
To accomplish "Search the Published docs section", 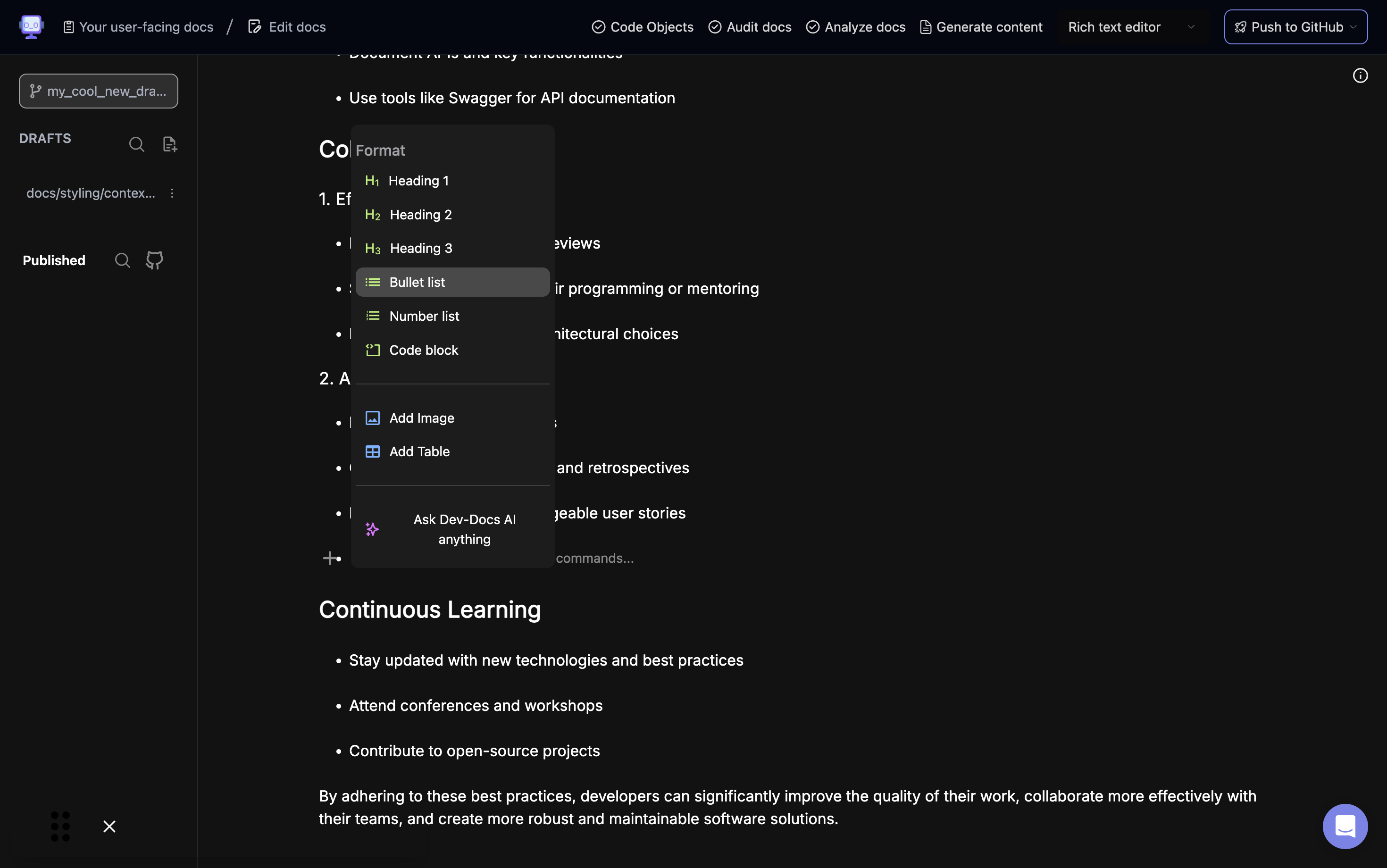I will [x=122, y=260].
